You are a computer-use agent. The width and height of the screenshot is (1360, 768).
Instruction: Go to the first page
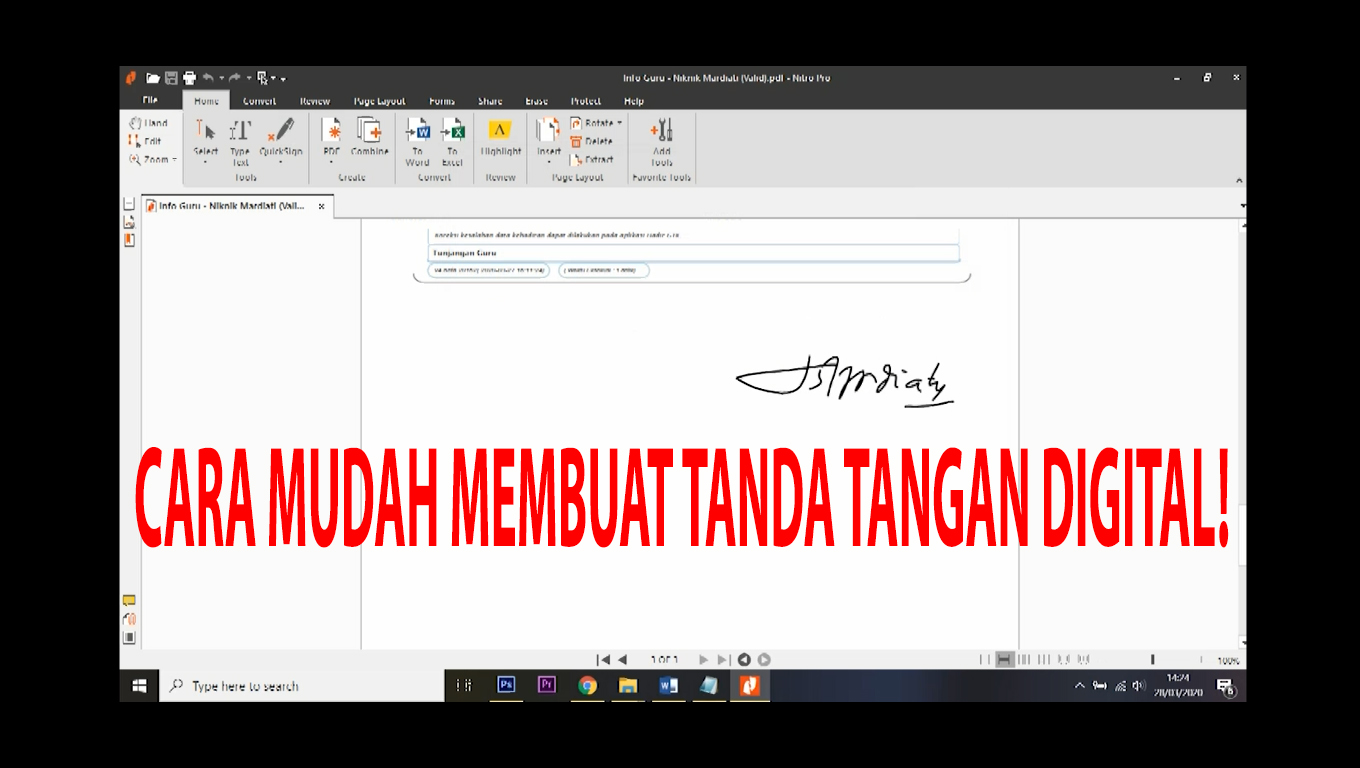click(x=602, y=660)
